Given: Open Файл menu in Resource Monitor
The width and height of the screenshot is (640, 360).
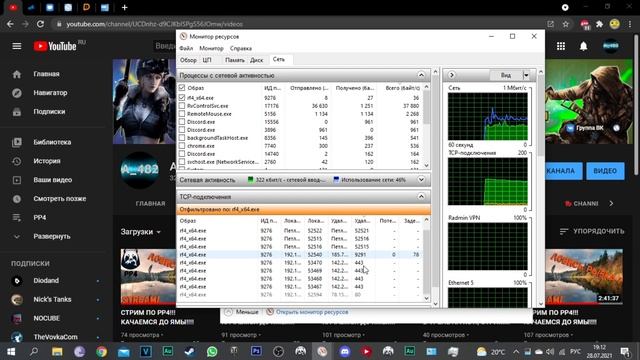Looking at the screenshot, I should [186, 48].
